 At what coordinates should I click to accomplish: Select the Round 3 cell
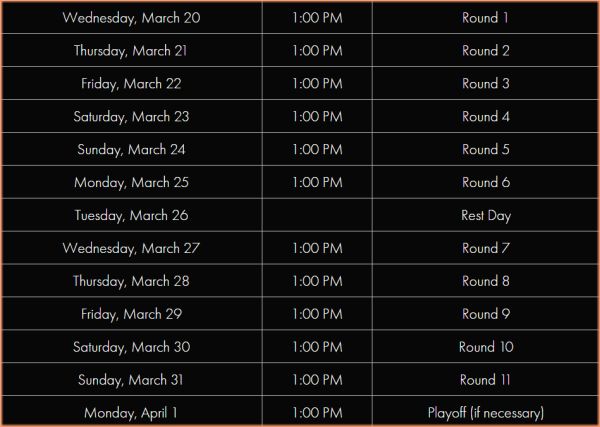point(485,84)
